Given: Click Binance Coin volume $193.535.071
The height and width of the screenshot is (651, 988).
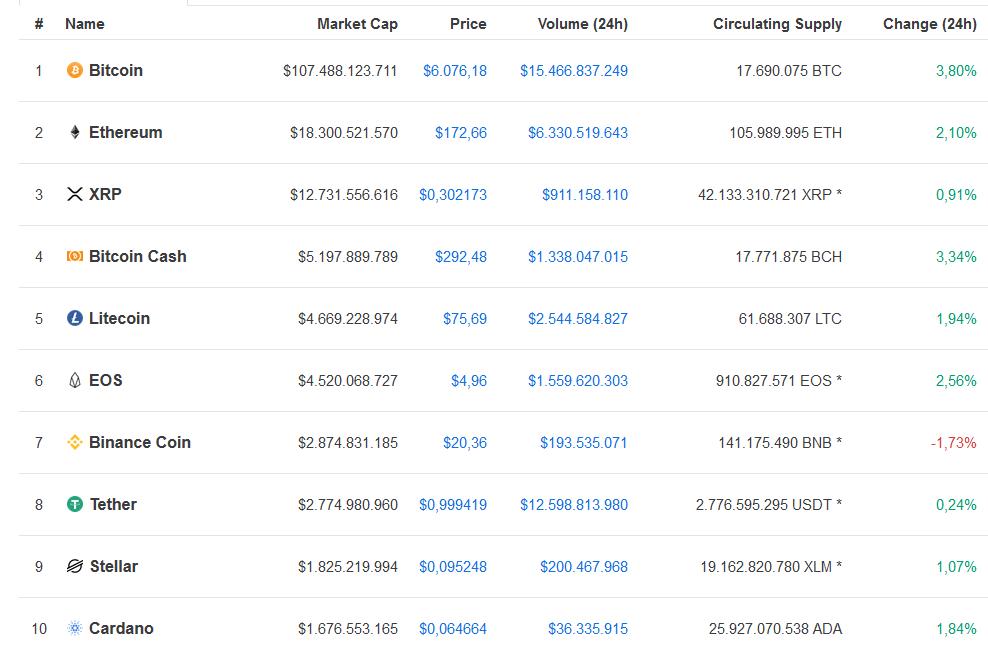Looking at the screenshot, I should pyautogui.click(x=583, y=443).
